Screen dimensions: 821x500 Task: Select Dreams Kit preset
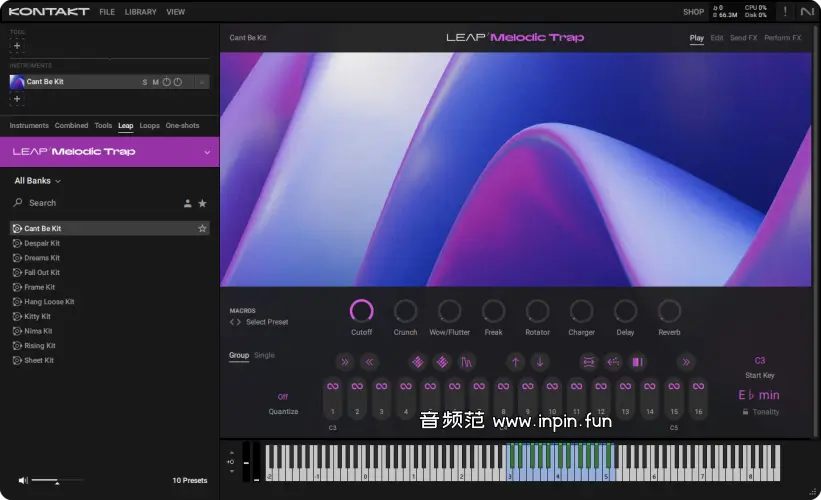click(42, 258)
